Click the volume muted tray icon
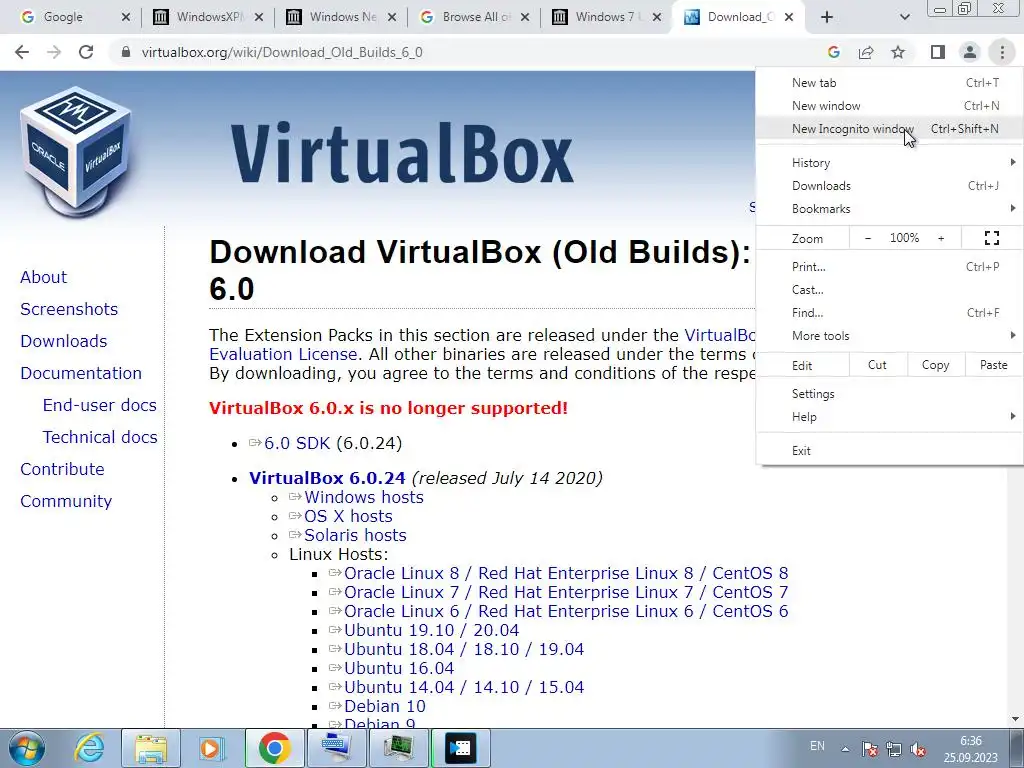 [918, 748]
